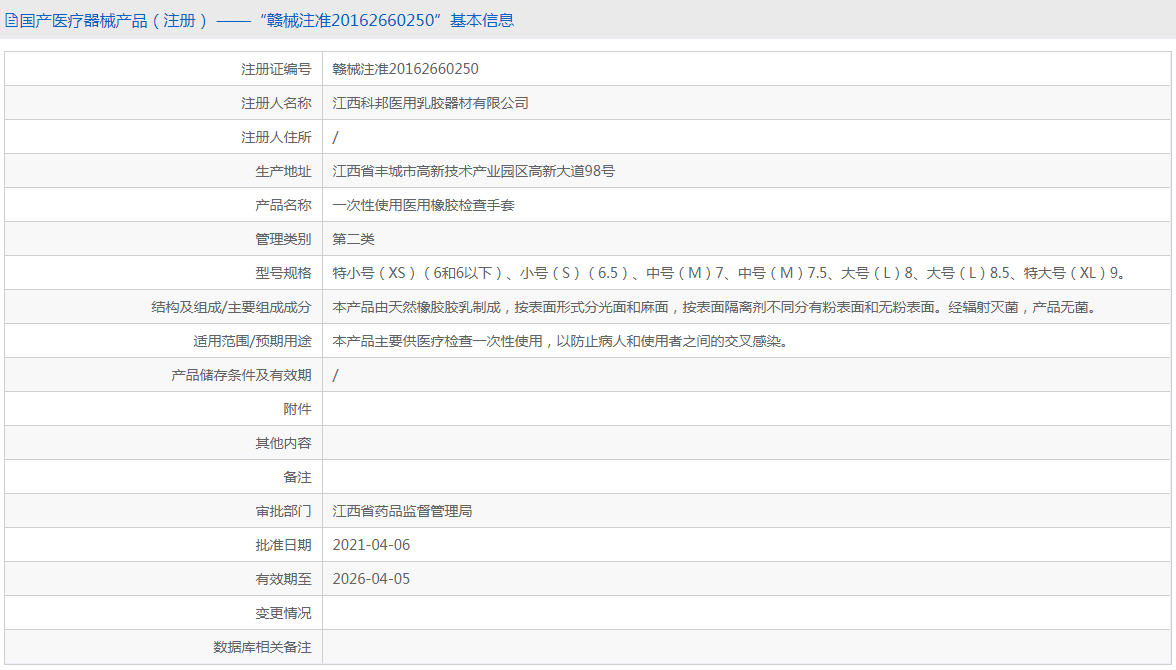The image size is (1176, 670).
Task: Select the 数据库相关备注 label
Action: pyautogui.click(x=262, y=647)
